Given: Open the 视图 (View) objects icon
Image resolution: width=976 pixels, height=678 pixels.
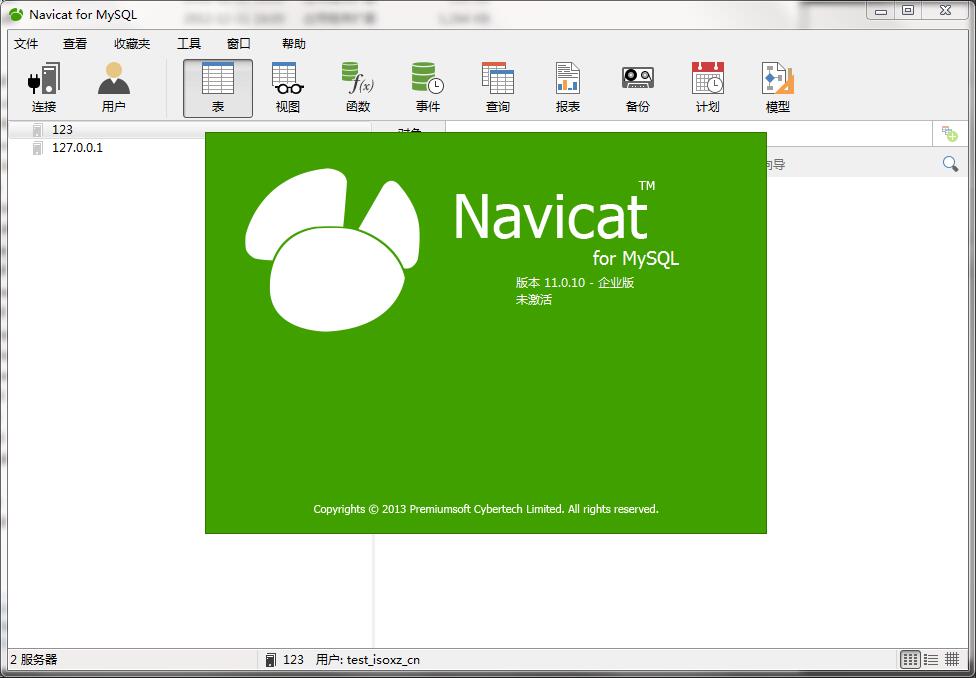Looking at the screenshot, I should pyautogui.click(x=288, y=87).
